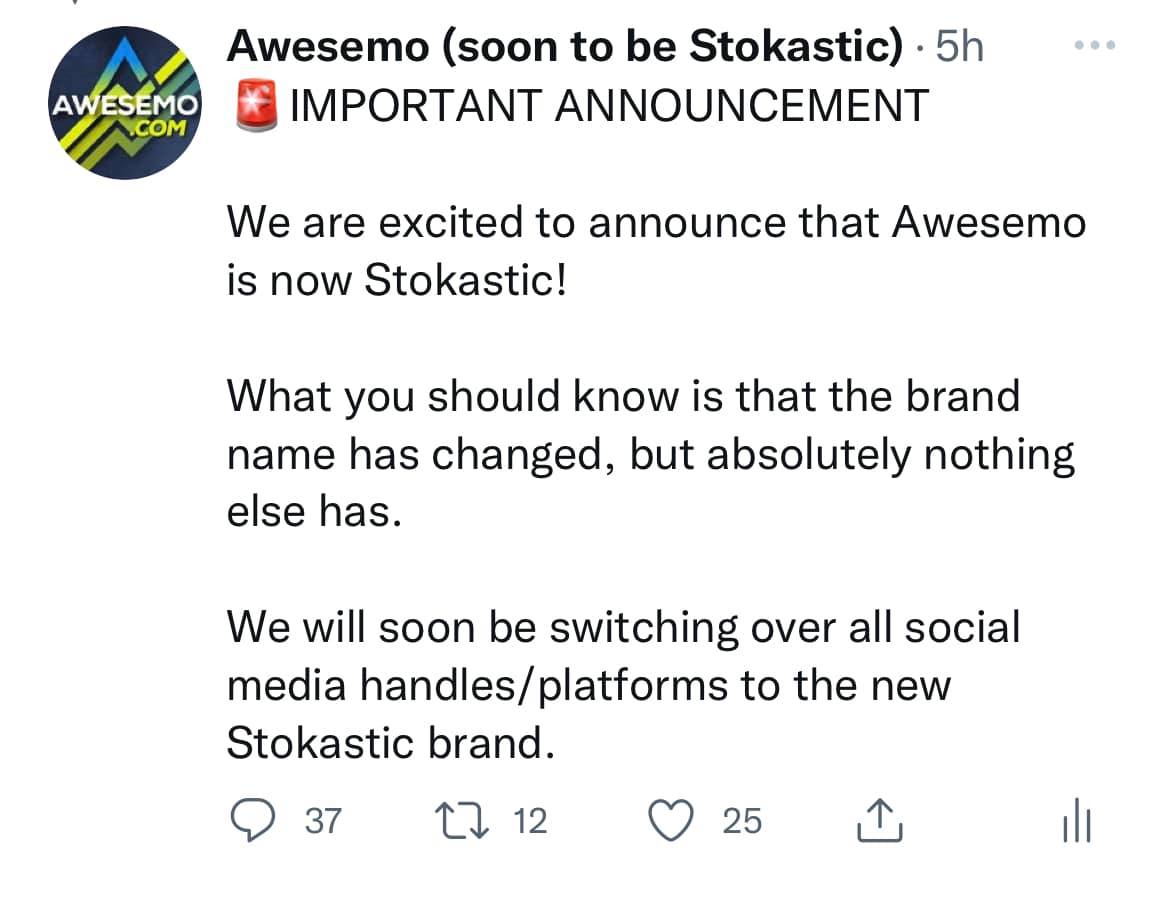This screenshot has width=1170, height=905.
Task: Like the tweet with the heart icon
Action: click(670, 820)
